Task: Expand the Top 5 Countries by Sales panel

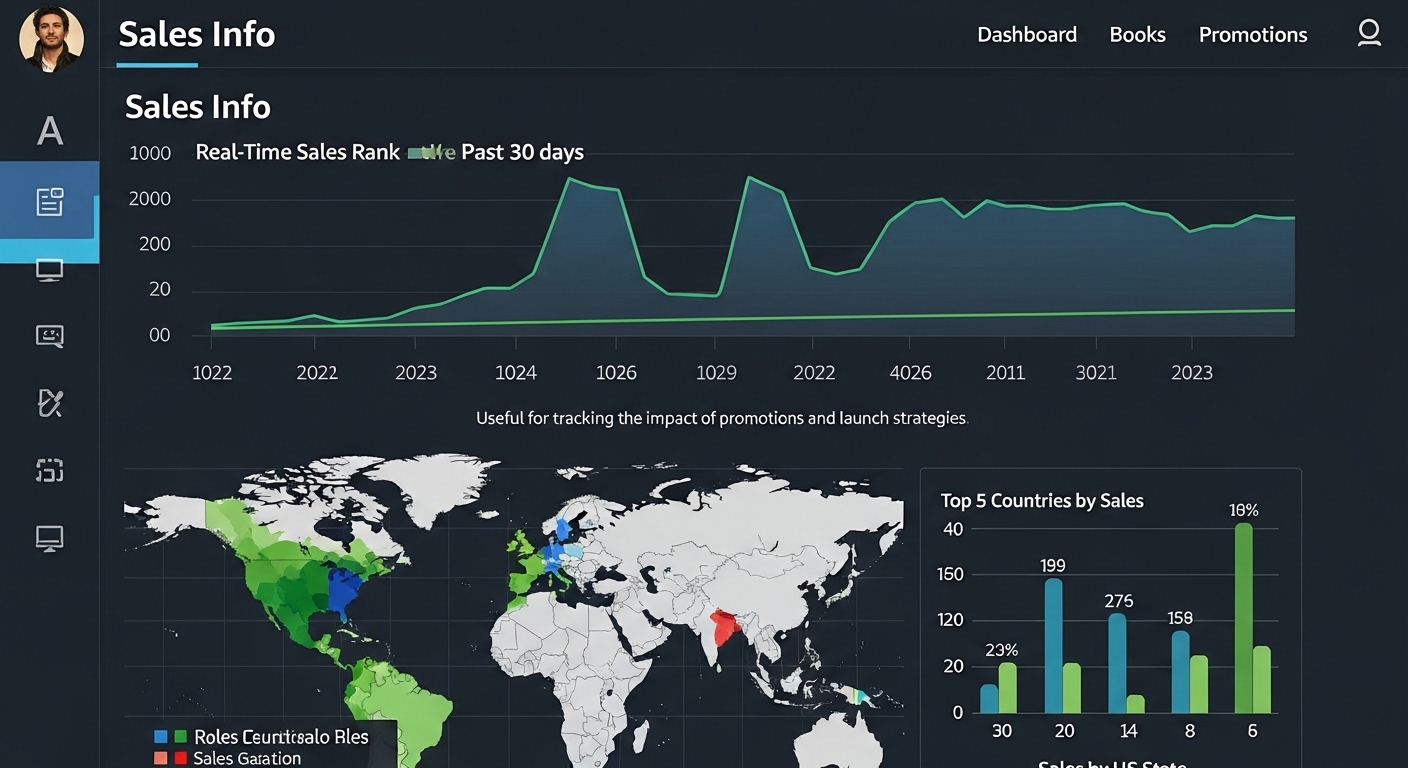Action: 1042,500
